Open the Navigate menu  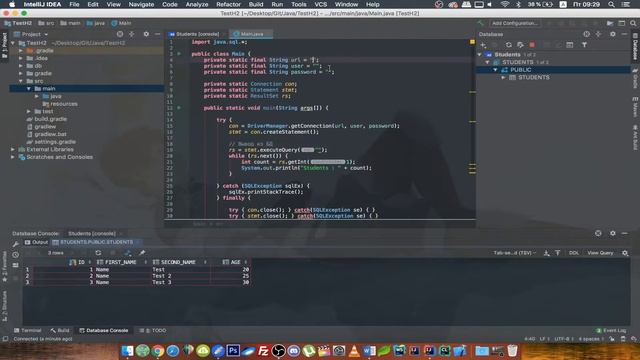coord(141,4)
